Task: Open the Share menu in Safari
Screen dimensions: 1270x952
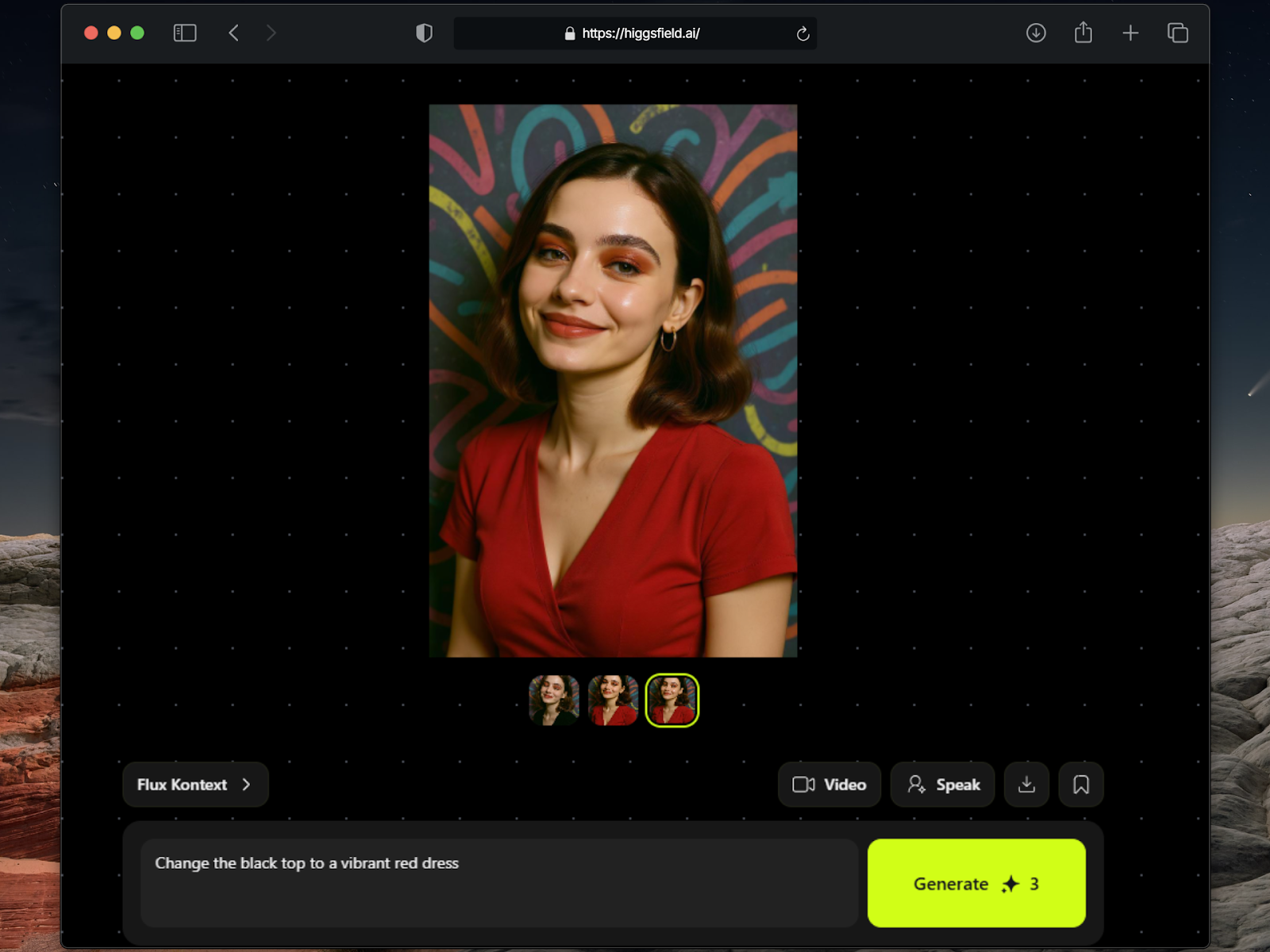Action: click(x=1083, y=33)
